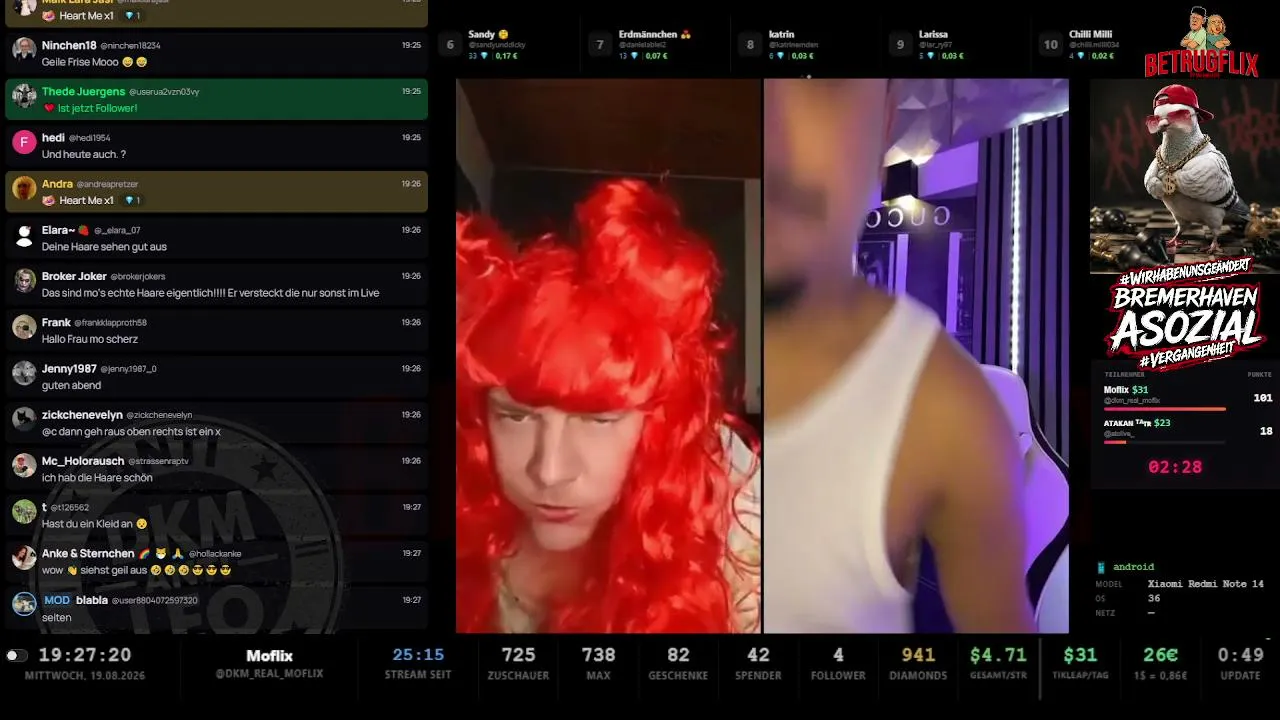Click the rank 7 badge beside Erdmännchen
The height and width of the screenshot is (720, 1280).
(x=600, y=45)
